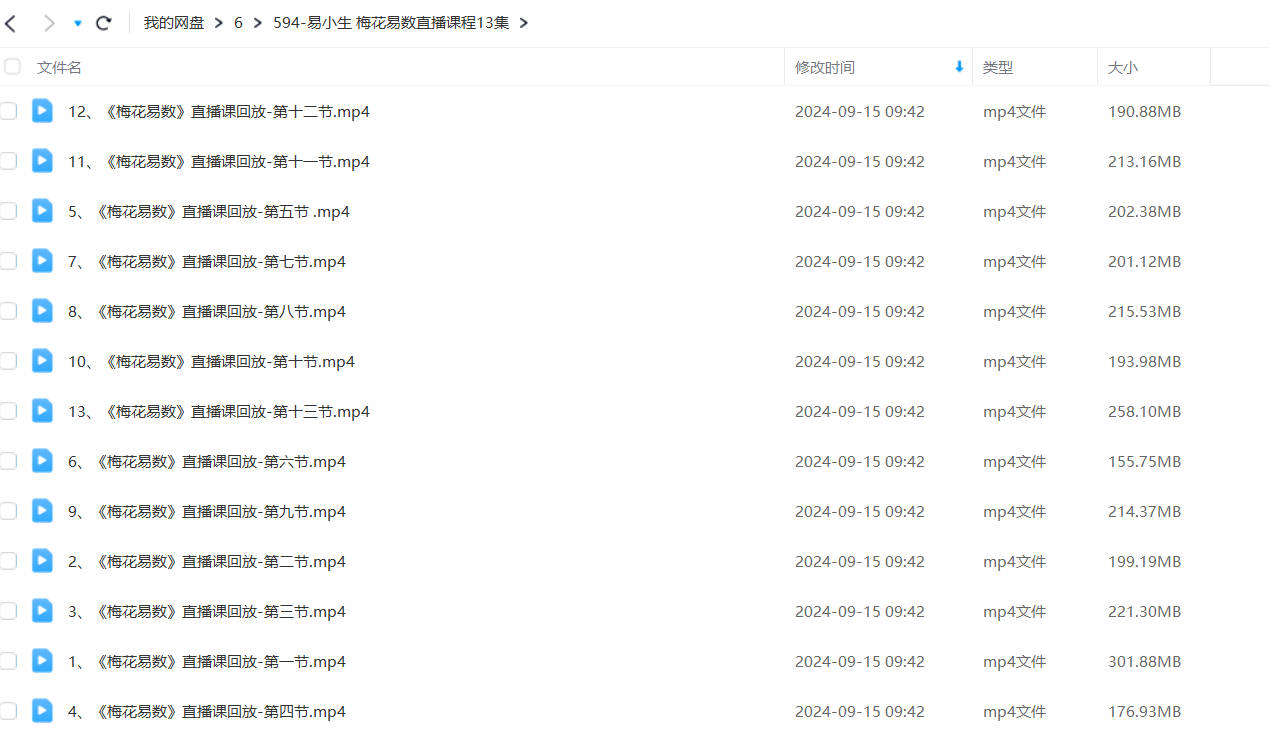Select file name 5、《梅花易数》直播课回放-第五节 .mp4

click(x=209, y=211)
